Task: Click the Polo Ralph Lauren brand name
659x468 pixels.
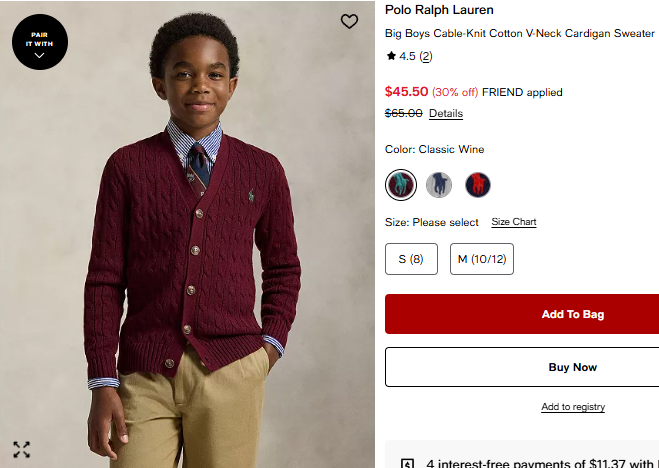Action: (439, 10)
